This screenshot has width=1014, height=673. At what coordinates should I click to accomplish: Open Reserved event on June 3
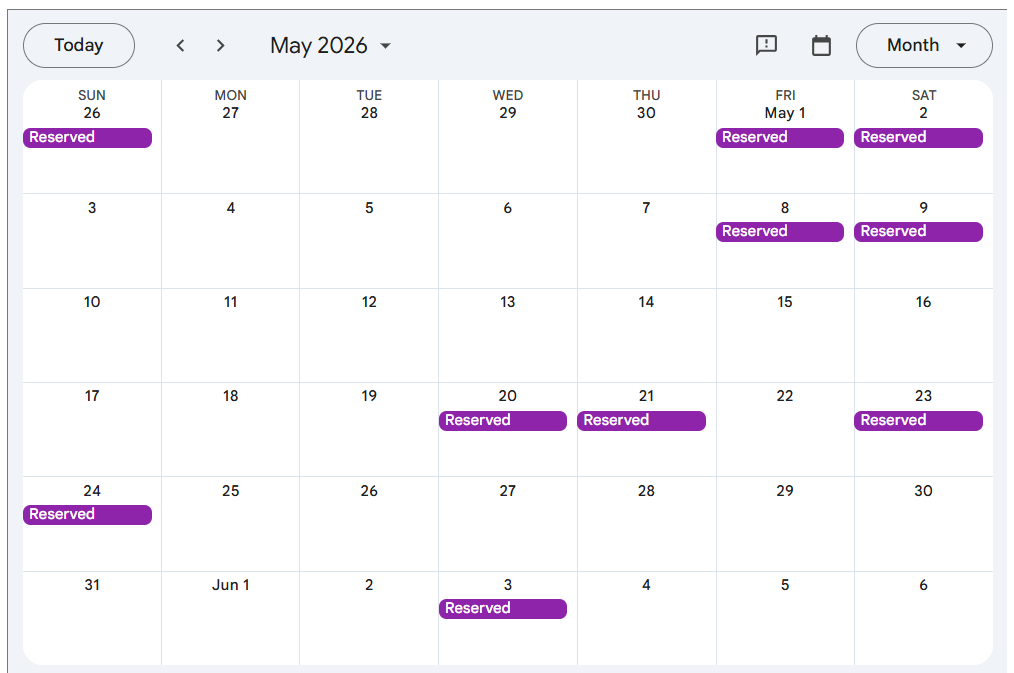point(503,609)
